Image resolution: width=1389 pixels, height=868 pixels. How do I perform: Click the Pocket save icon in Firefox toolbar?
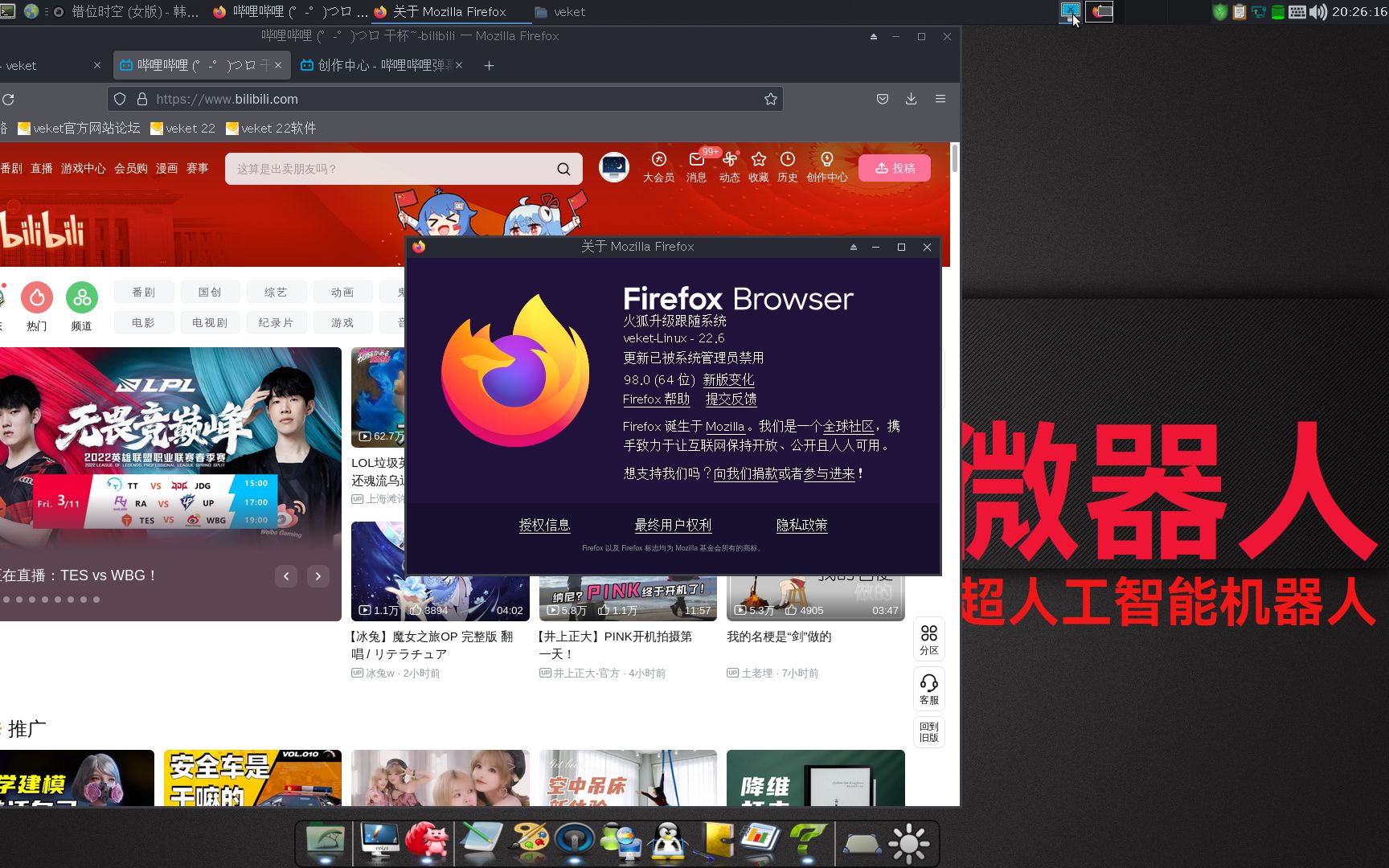tap(882, 99)
